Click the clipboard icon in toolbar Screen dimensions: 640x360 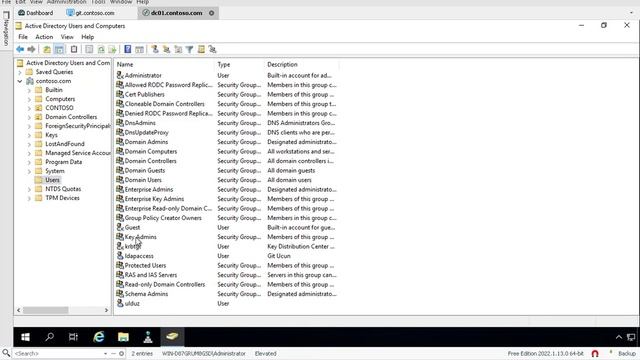74,49
